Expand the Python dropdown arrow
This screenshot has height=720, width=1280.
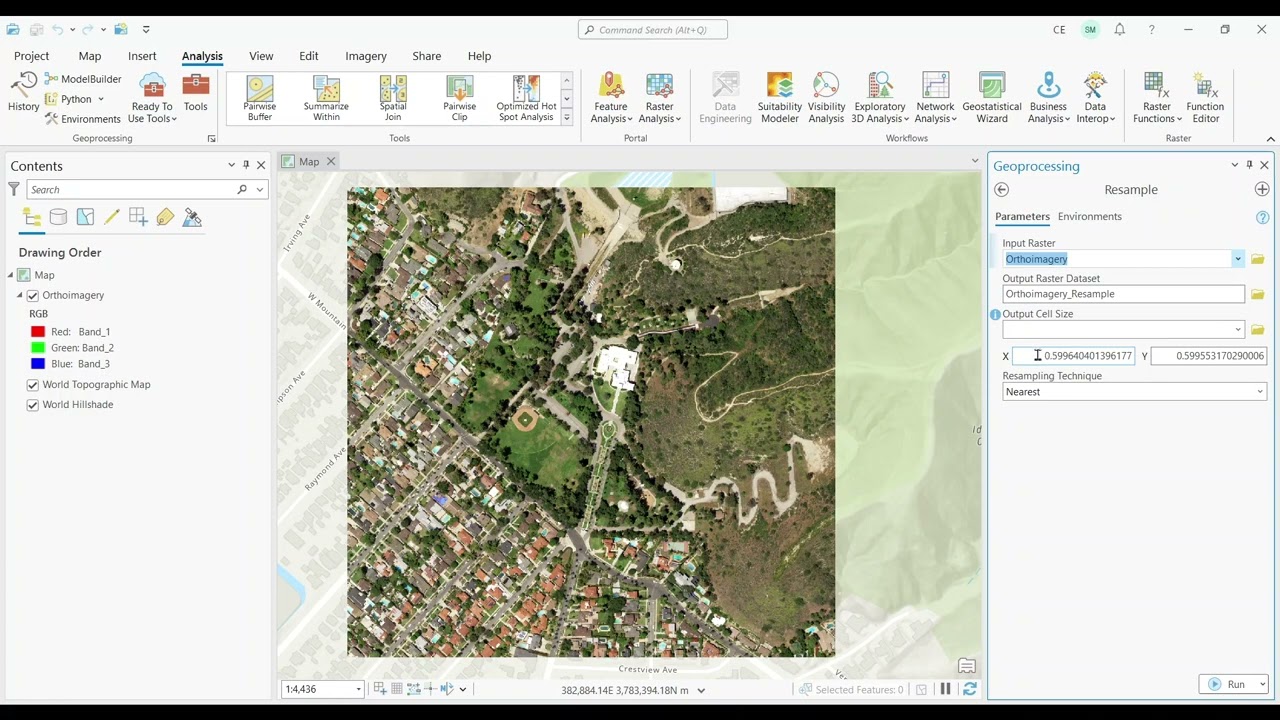point(100,99)
